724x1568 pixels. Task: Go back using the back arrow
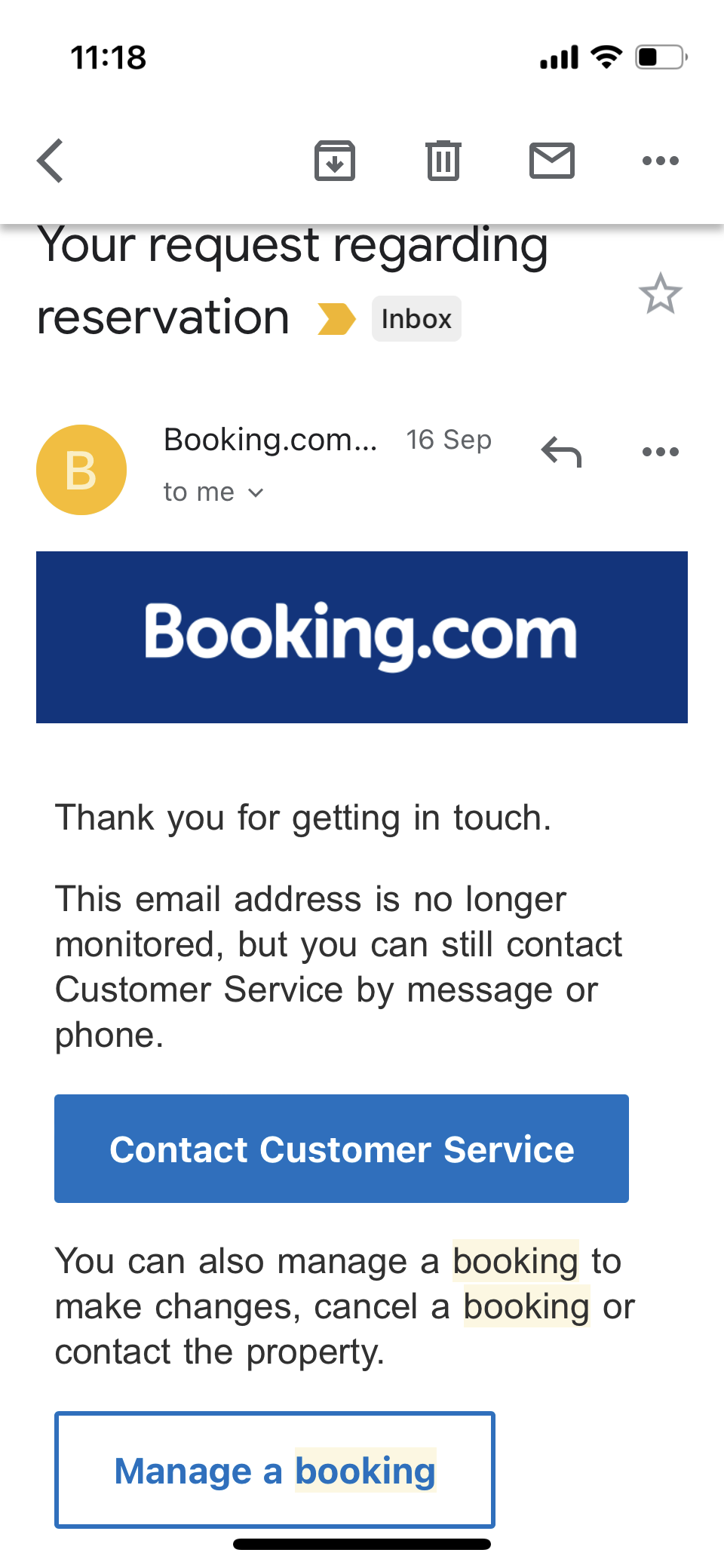pyautogui.click(x=51, y=161)
